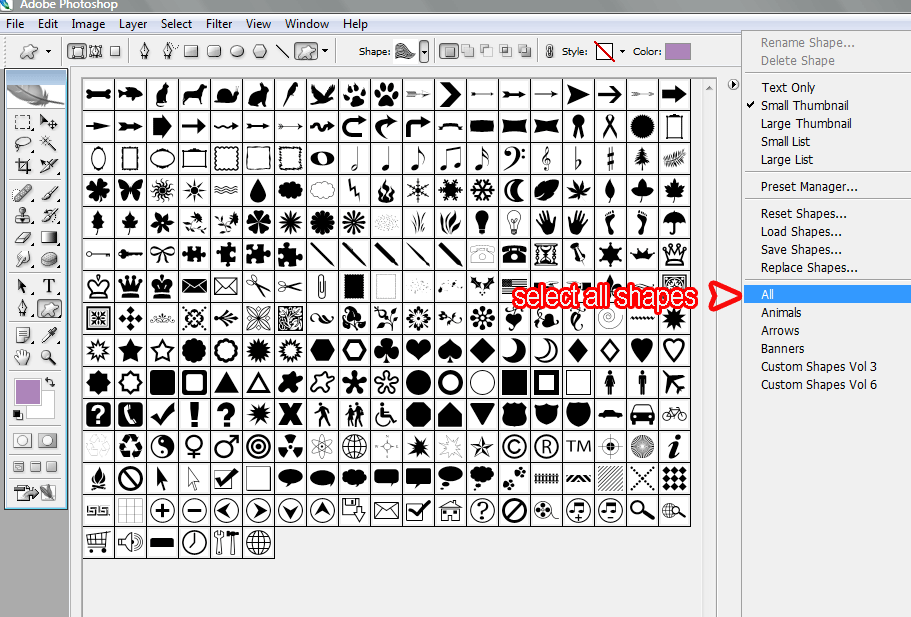Select the Move tool
The height and width of the screenshot is (617, 911).
click(49, 122)
